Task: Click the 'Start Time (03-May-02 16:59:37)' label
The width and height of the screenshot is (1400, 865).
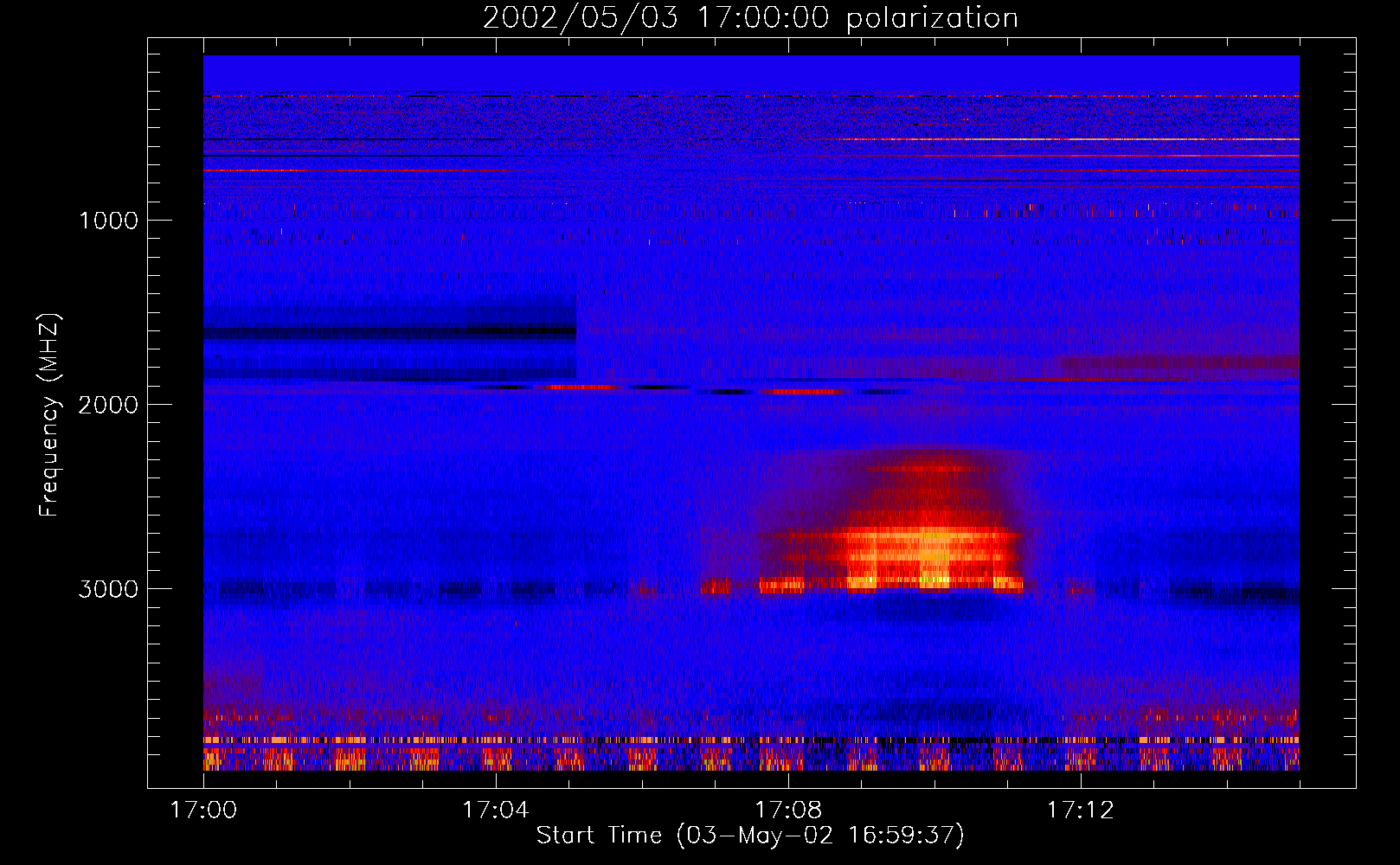Action: [749, 836]
